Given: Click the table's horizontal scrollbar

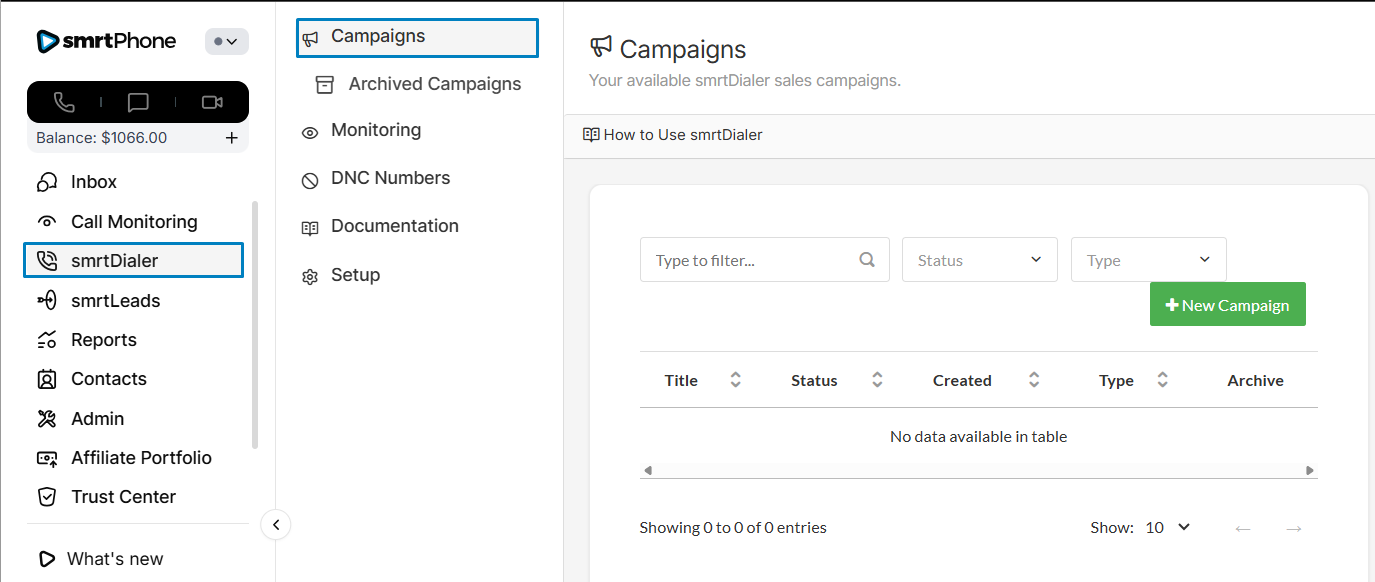Looking at the screenshot, I should 978,470.
